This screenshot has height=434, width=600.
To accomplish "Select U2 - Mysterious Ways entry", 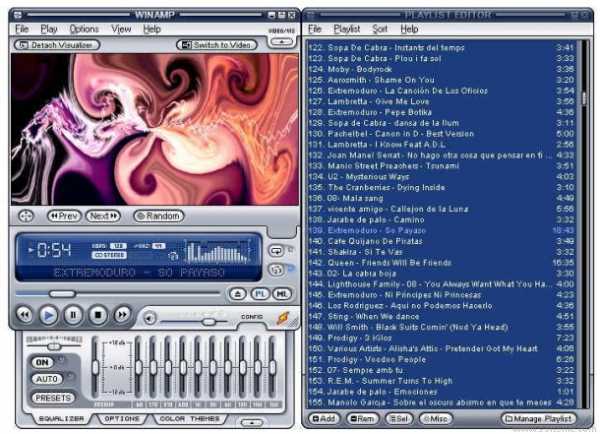I will click(441, 177).
